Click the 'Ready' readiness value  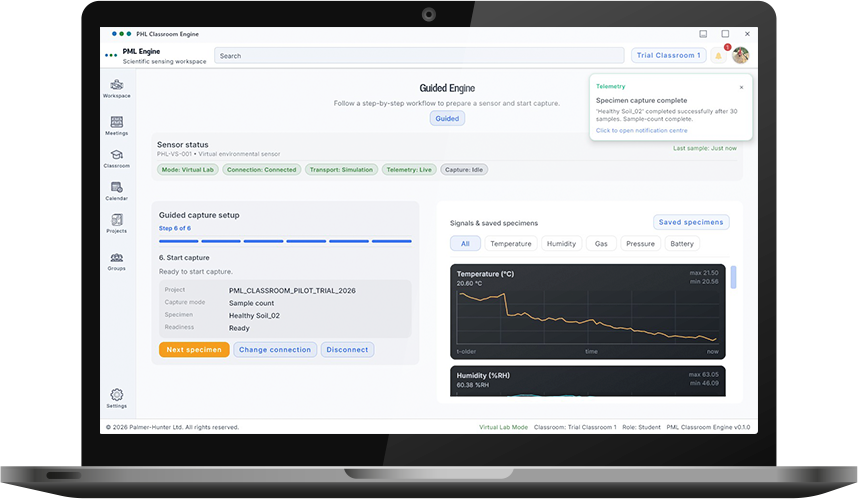click(x=239, y=328)
